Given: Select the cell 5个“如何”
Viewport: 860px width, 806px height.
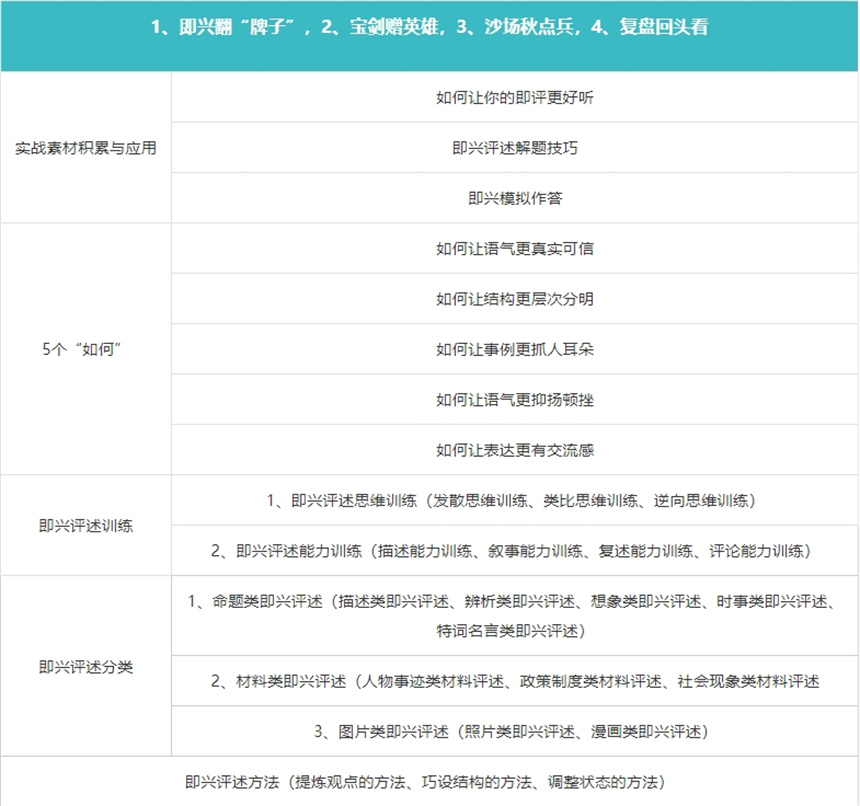Looking at the screenshot, I should click(x=86, y=349).
